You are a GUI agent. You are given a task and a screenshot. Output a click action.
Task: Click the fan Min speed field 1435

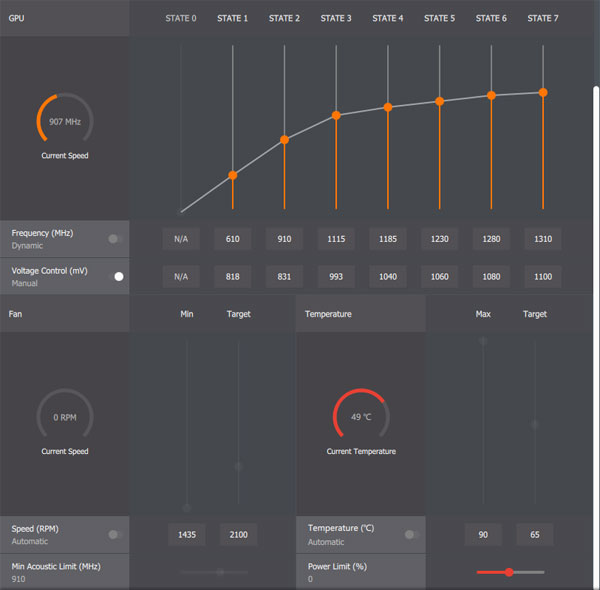point(187,535)
